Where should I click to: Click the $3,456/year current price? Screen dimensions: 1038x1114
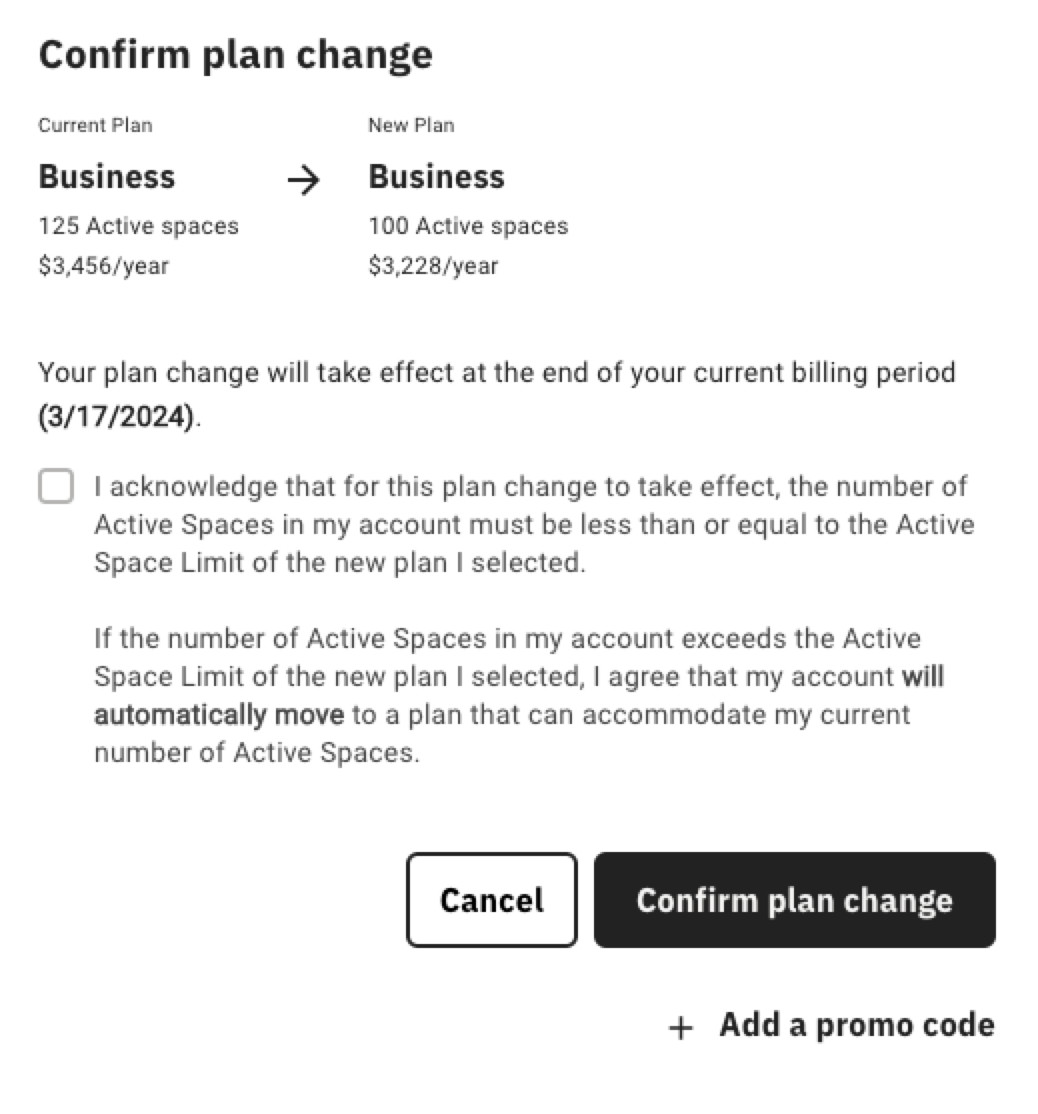coord(104,266)
